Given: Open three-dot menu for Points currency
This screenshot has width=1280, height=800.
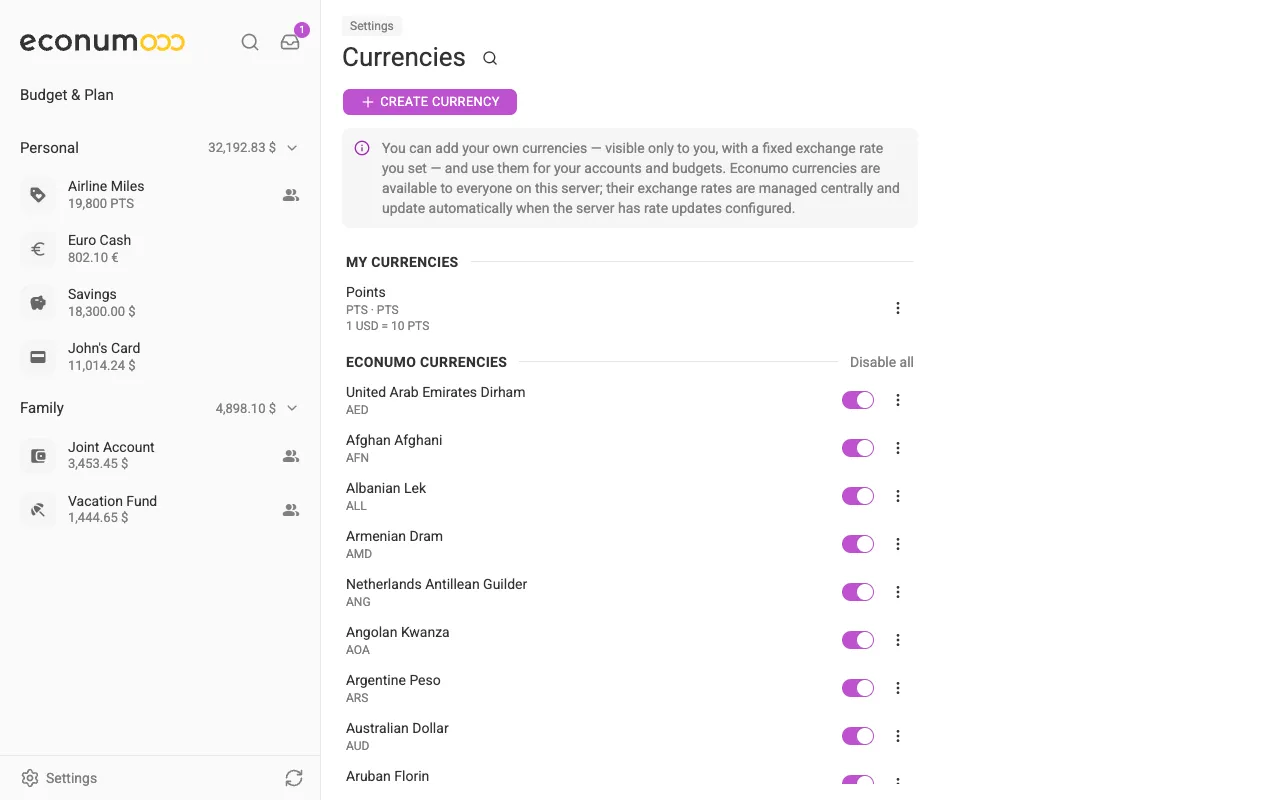Looking at the screenshot, I should click(898, 308).
